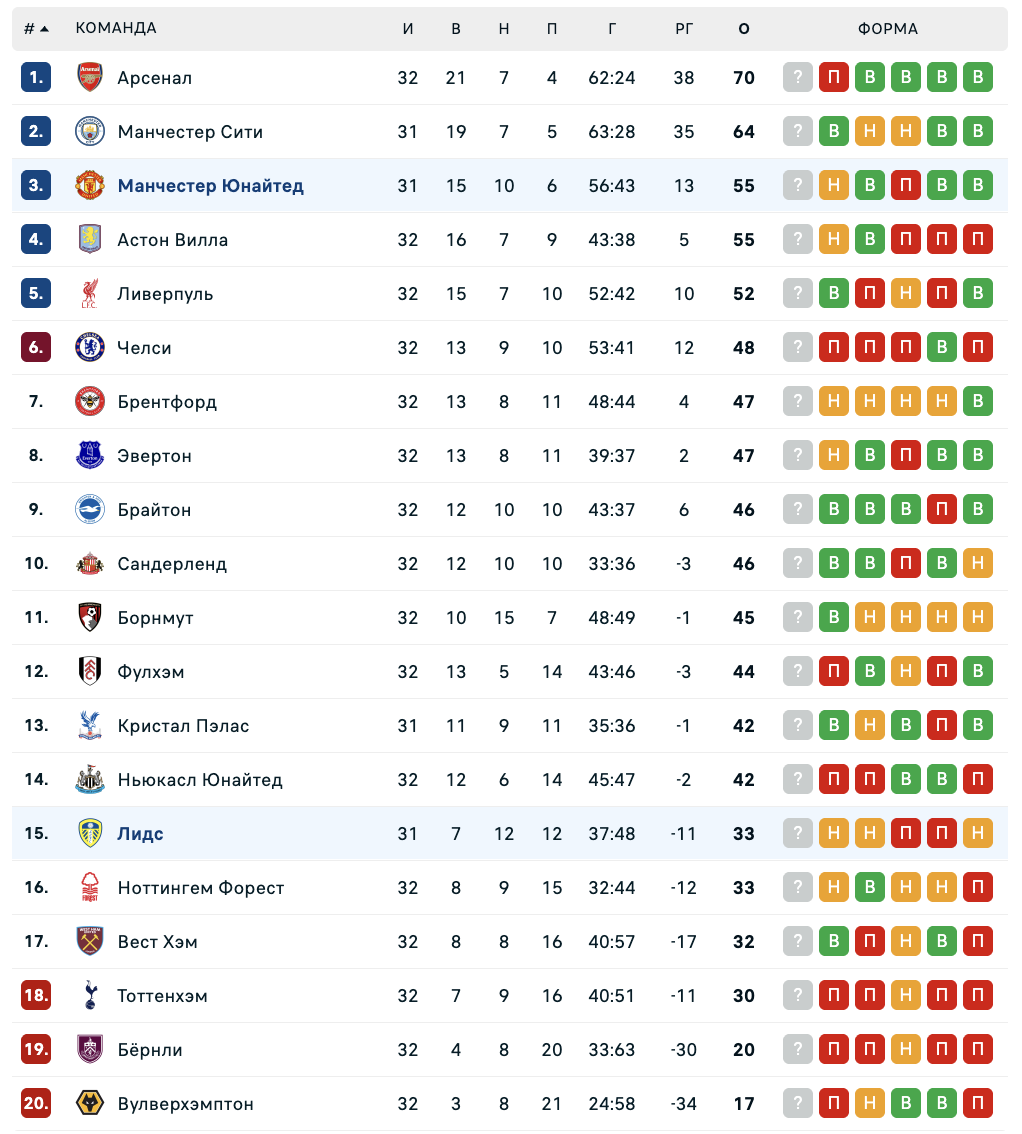Image resolution: width=1022 pixels, height=1134 pixels.
Task: Click Arsenal's gray question mark next-match badge
Action: pyautogui.click(x=797, y=78)
